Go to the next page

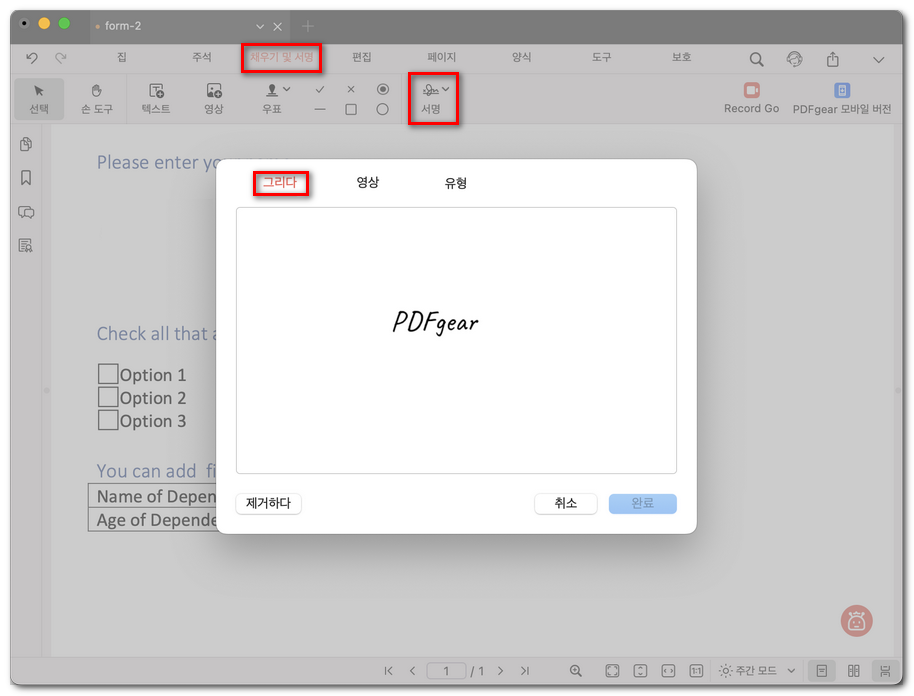500,671
